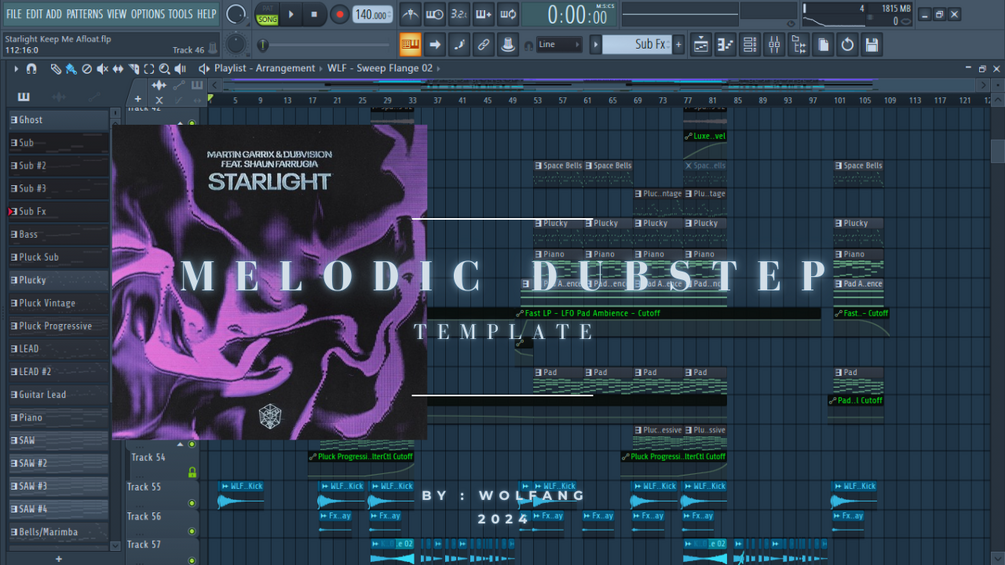This screenshot has width=1005, height=565.
Task: Click the song position slider
Action: click(325, 45)
